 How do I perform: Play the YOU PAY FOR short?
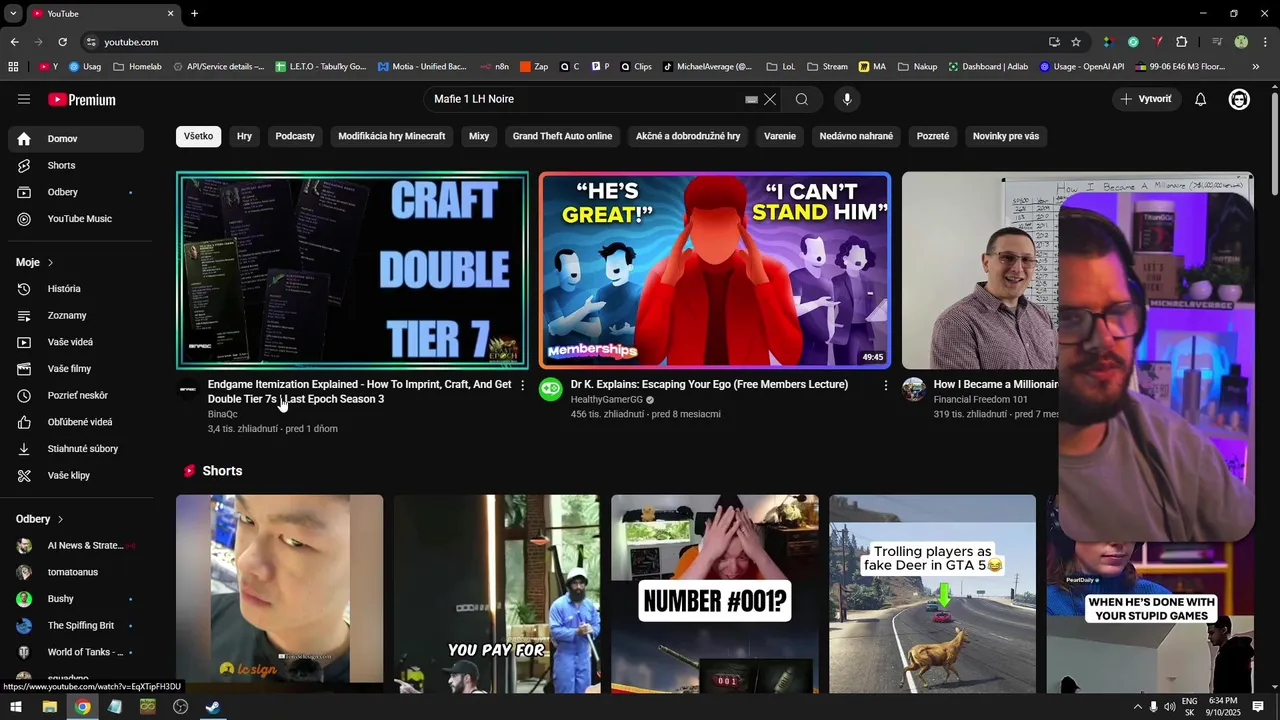click(x=497, y=594)
